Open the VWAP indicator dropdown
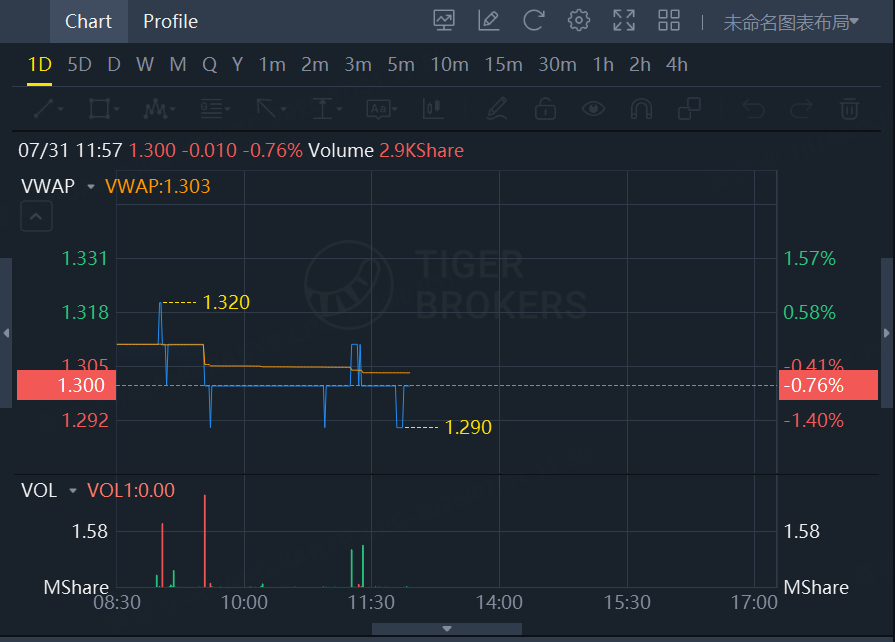 (x=91, y=186)
